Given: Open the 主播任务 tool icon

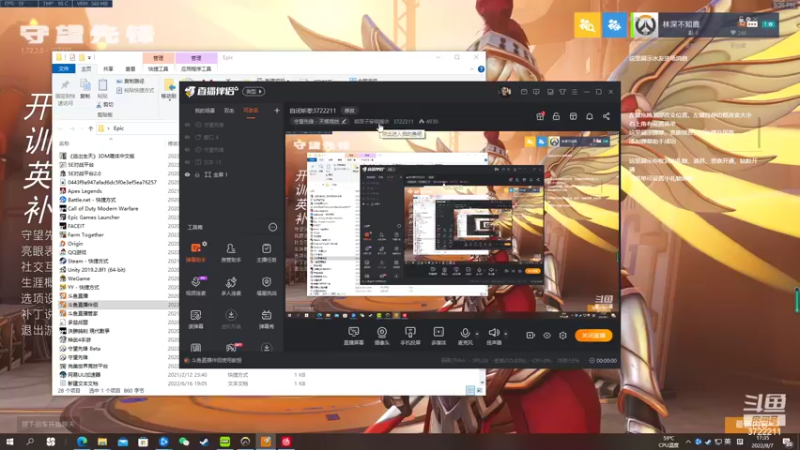Looking at the screenshot, I should click(266, 253).
